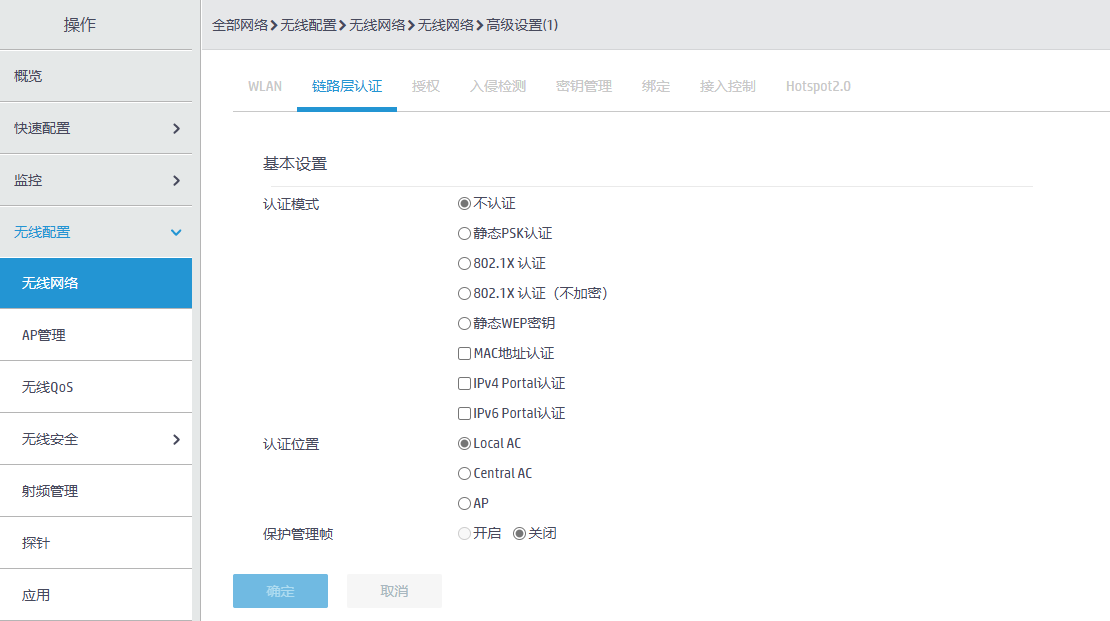Switch to 链路层认证 tab
This screenshot has width=1110, height=621.
tap(347, 86)
